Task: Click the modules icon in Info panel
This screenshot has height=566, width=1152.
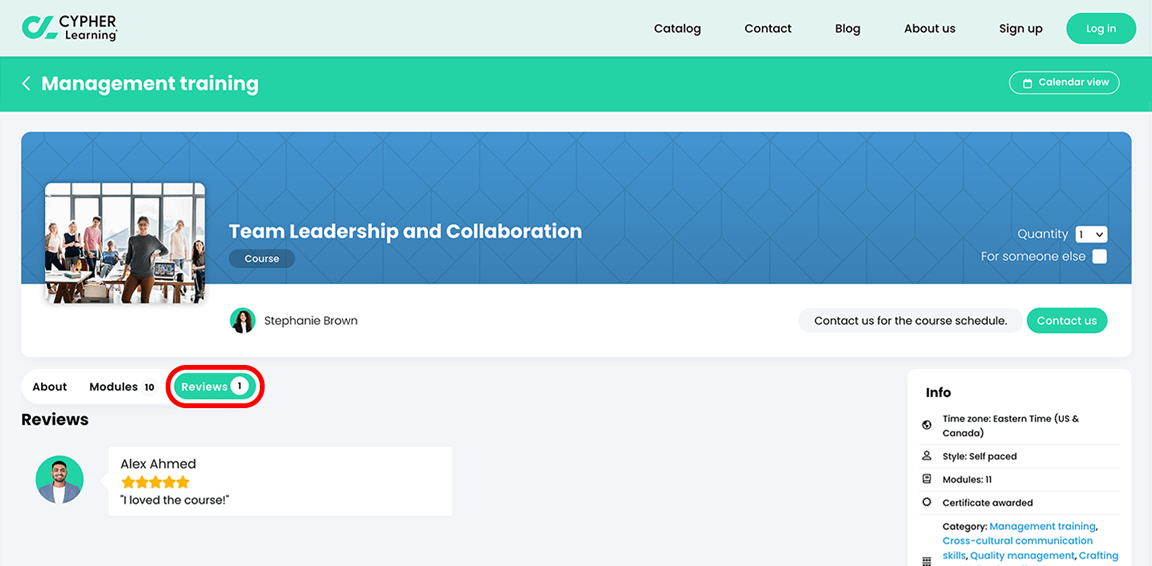Action: pyautogui.click(x=926, y=479)
